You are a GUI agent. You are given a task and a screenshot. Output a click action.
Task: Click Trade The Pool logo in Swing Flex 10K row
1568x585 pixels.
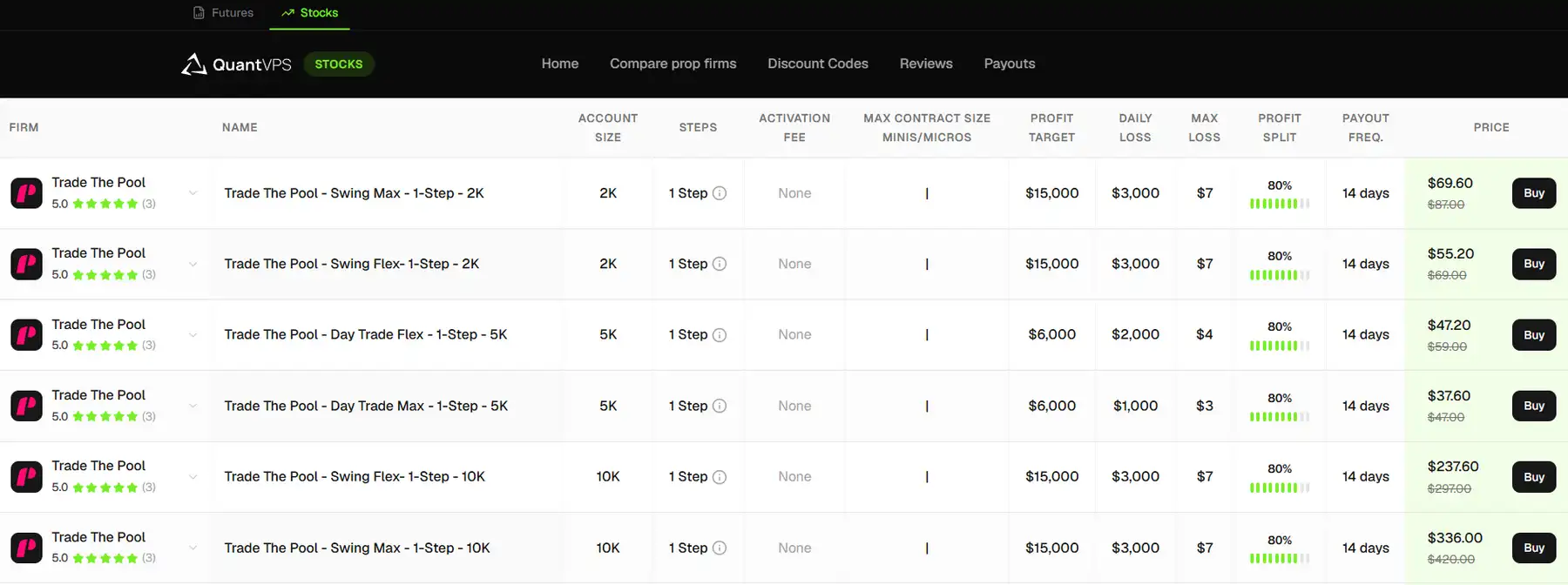26,477
